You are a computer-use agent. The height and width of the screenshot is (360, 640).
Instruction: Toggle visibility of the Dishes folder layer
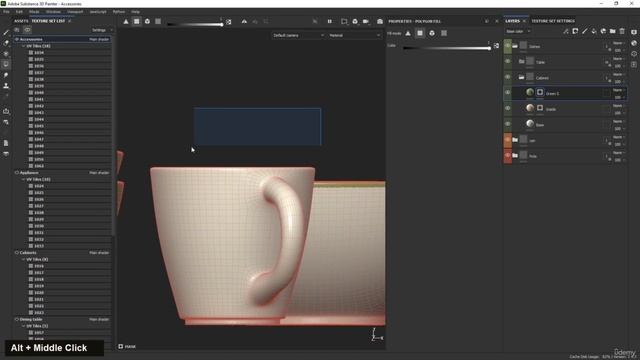[508, 46]
